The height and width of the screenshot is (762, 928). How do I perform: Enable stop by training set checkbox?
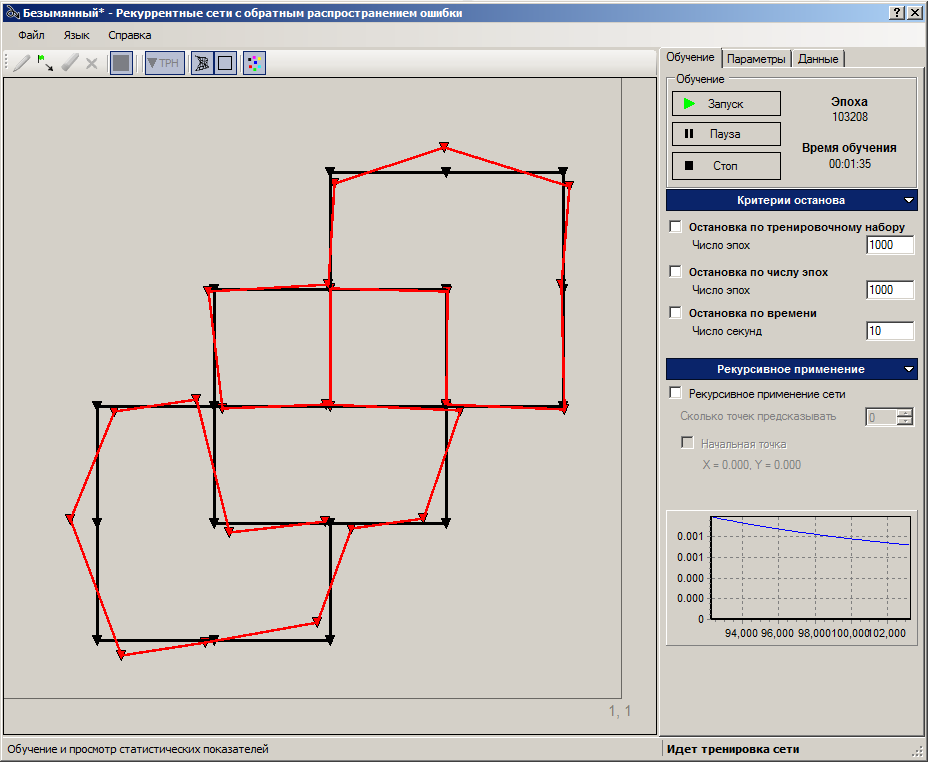676,227
